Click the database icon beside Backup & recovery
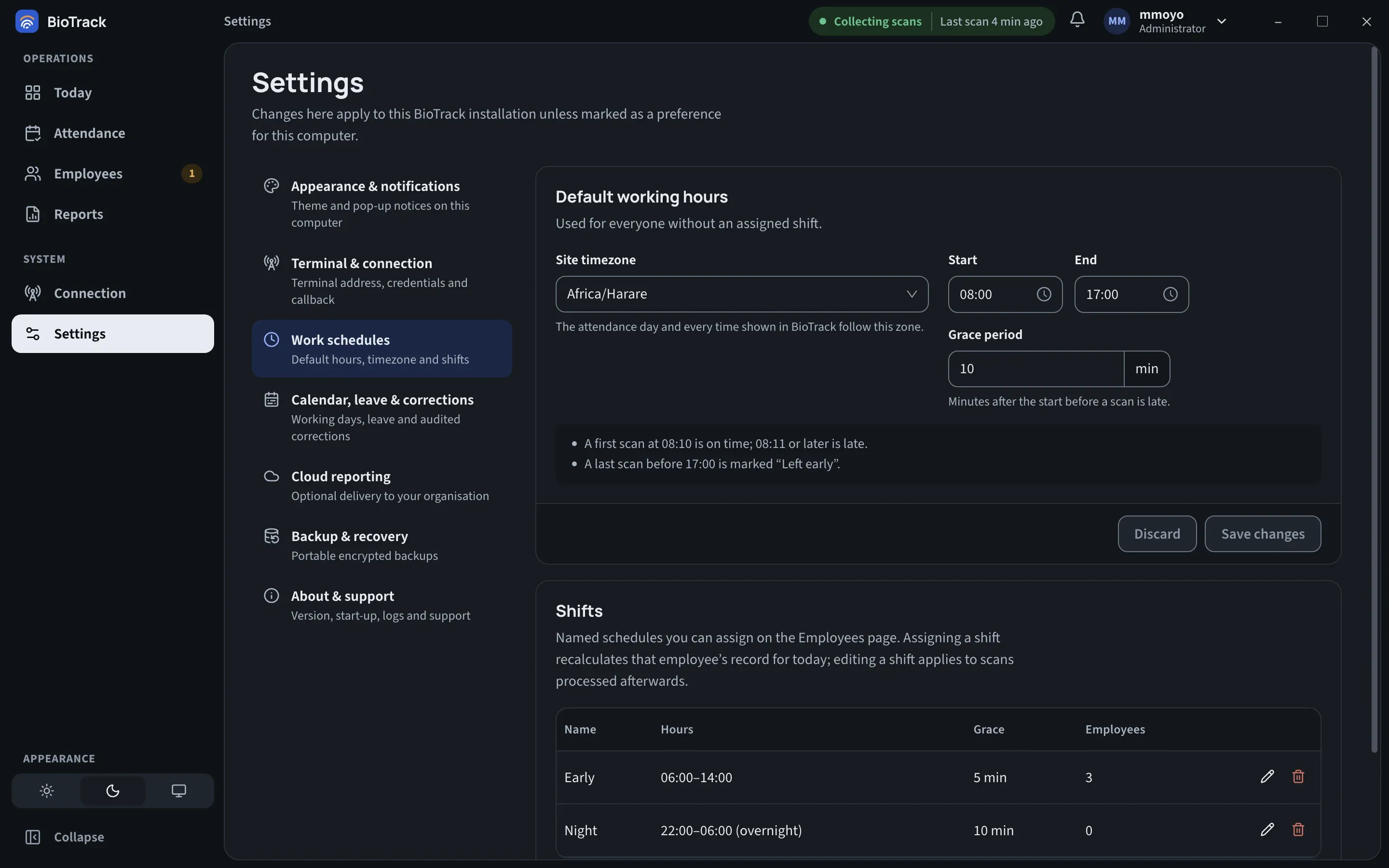The width and height of the screenshot is (1389, 868). tap(272, 536)
